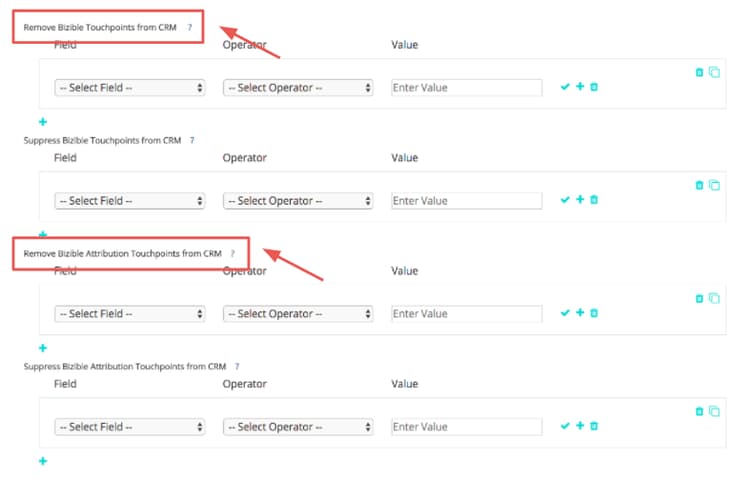This screenshot has height=479, width=750.
Task: Open Select Operator dropdown under Suppress Bizible Attribution Touchpoints
Action: [x=298, y=426]
